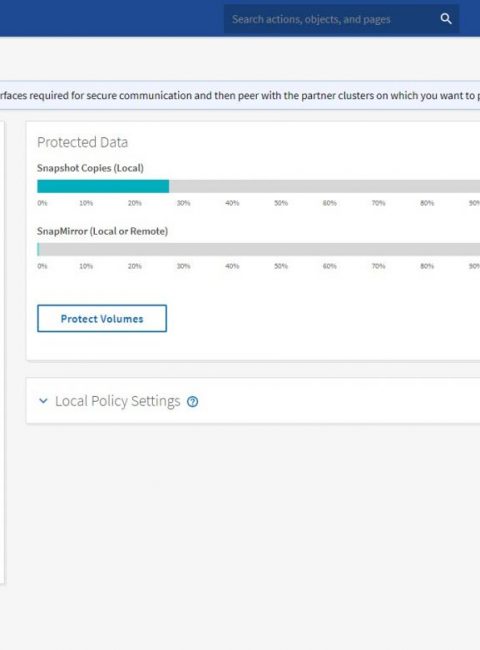Open the Local Policy Settings title
Screen dimensions: 480x650
point(118,401)
